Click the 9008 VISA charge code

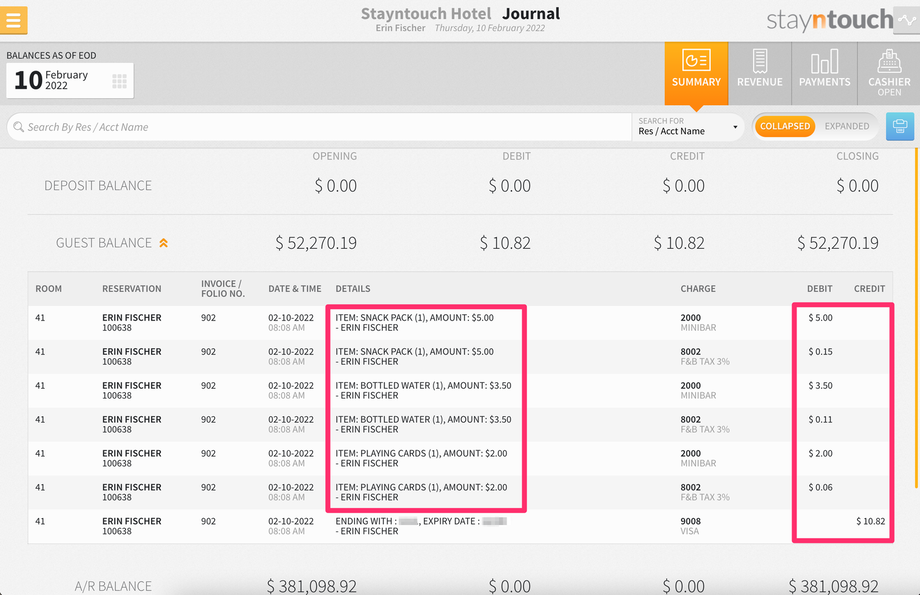(691, 521)
